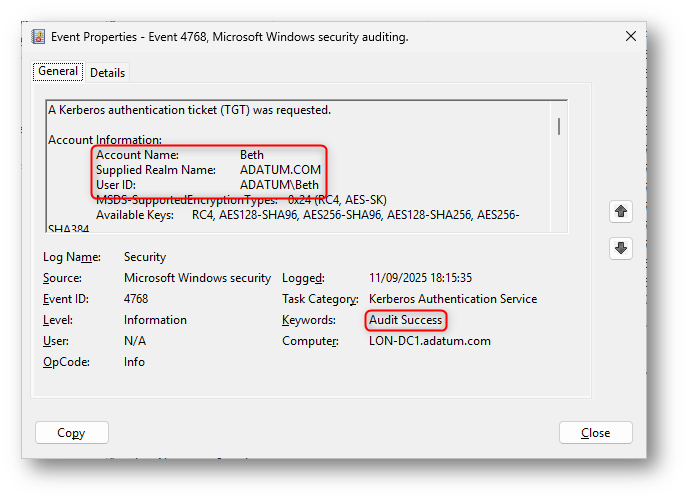Click the Supplied Realm Name ADATUM.COM
The width and height of the screenshot is (689, 501).
(x=282, y=170)
